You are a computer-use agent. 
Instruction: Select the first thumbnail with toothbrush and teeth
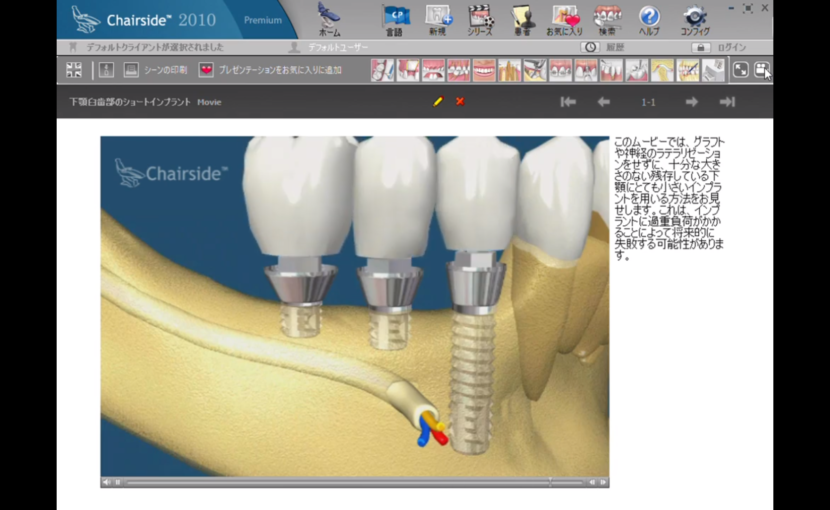coord(382,70)
